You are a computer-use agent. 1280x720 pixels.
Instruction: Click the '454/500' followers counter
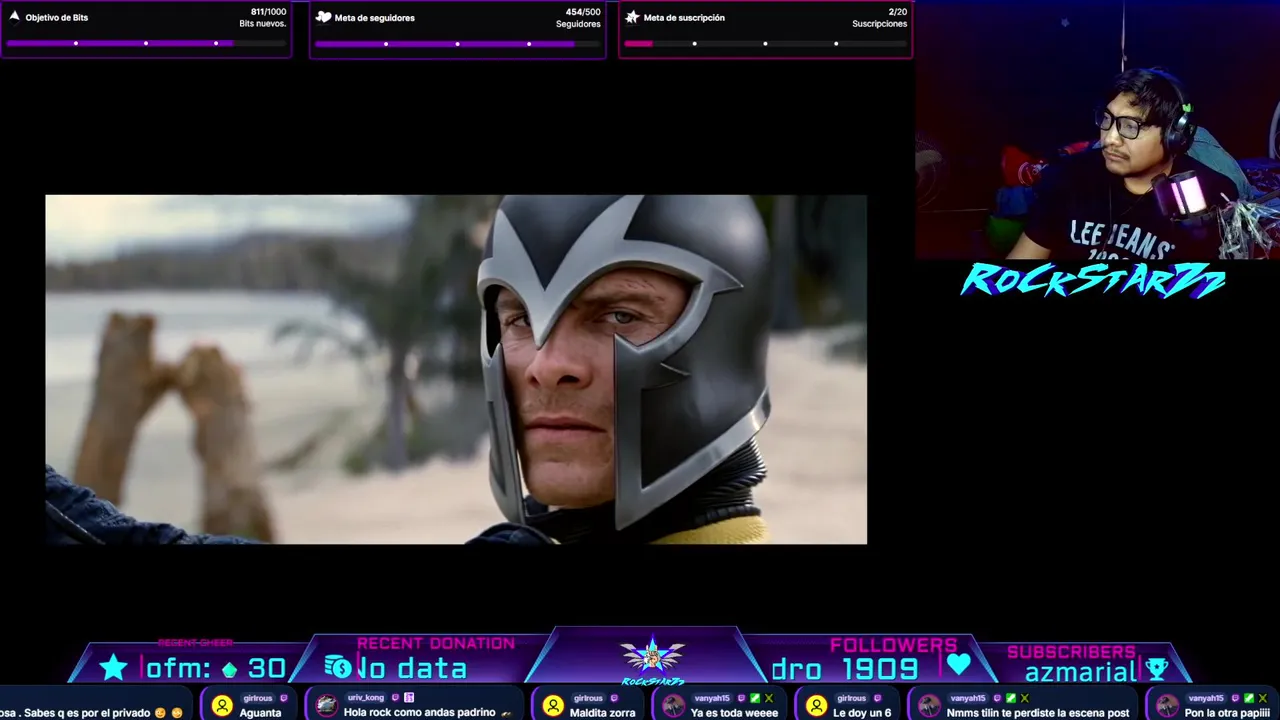pyautogui.click(x=583, y=12)
